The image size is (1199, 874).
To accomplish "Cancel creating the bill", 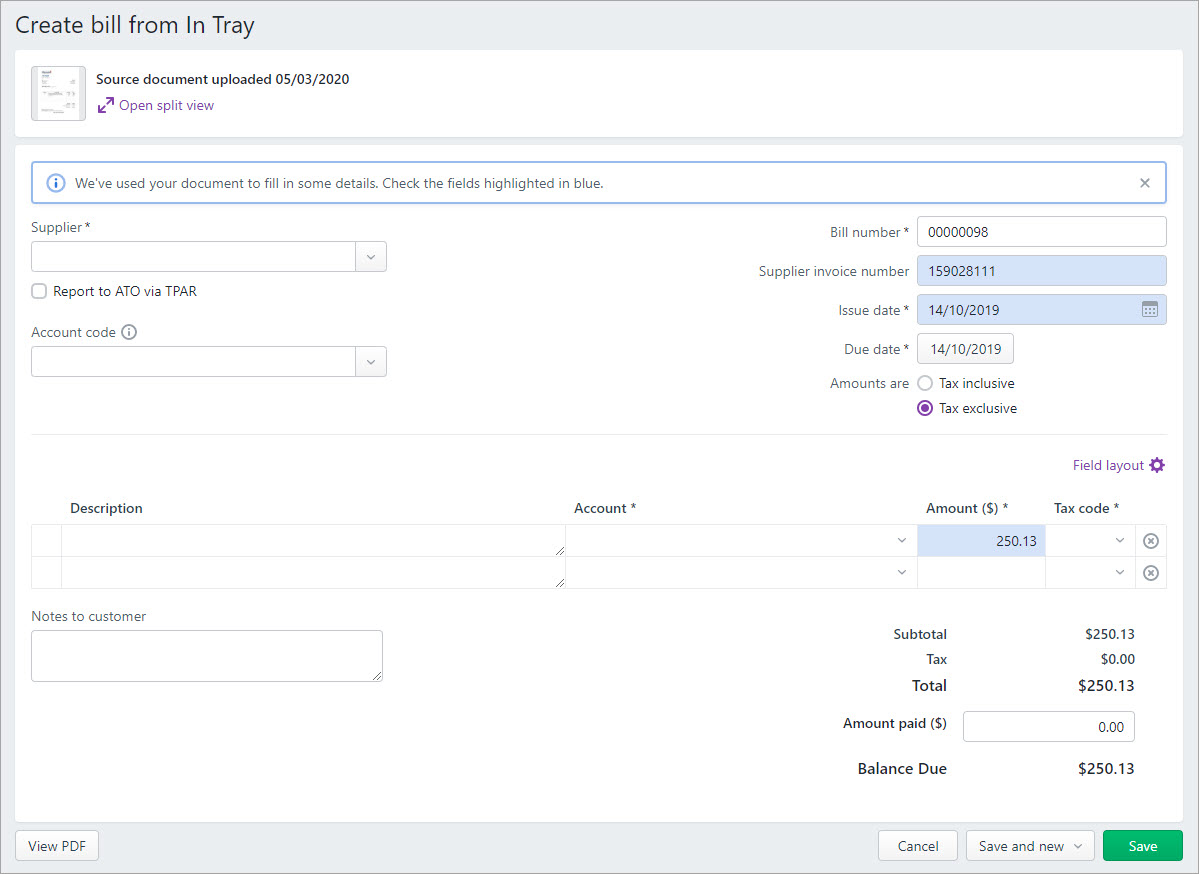I will (917, 845).
